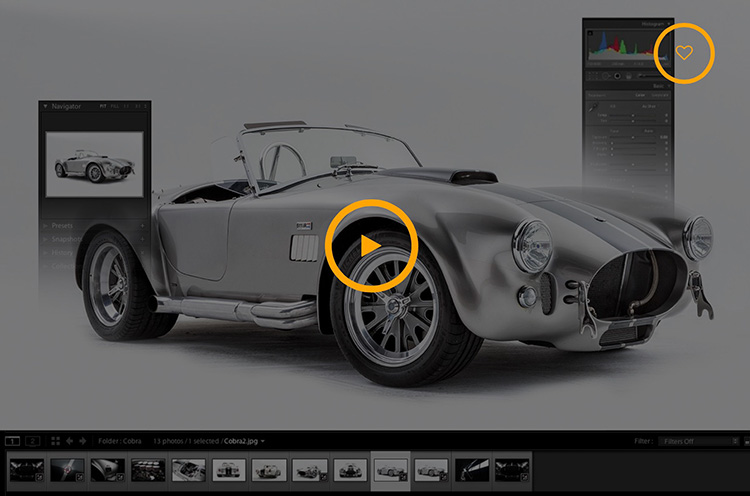Toggle the second window display button 2
Screen dimensions: 750x496
coord(33,440)
